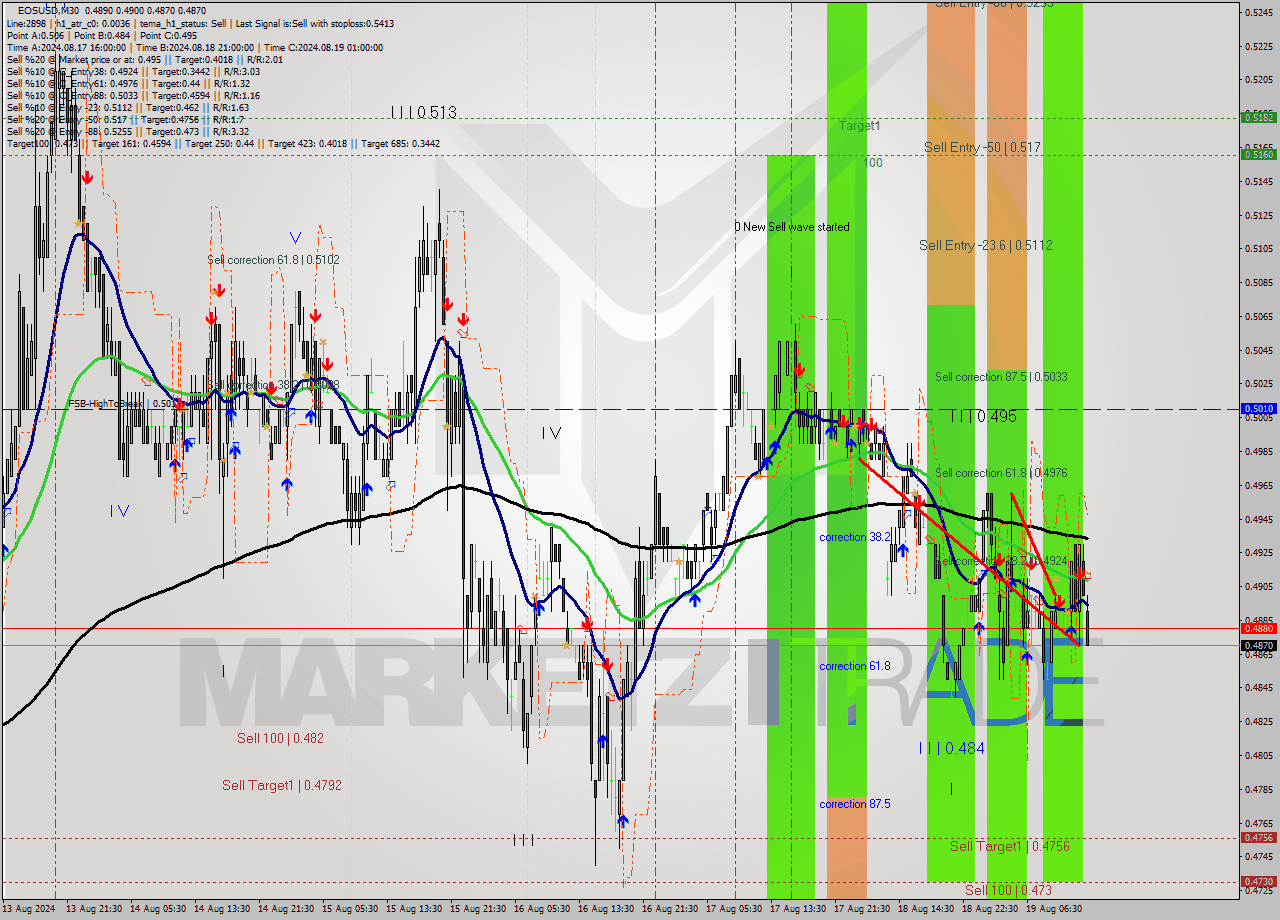Click the blue 'correction 38.2' label

(x=854, y=537)
